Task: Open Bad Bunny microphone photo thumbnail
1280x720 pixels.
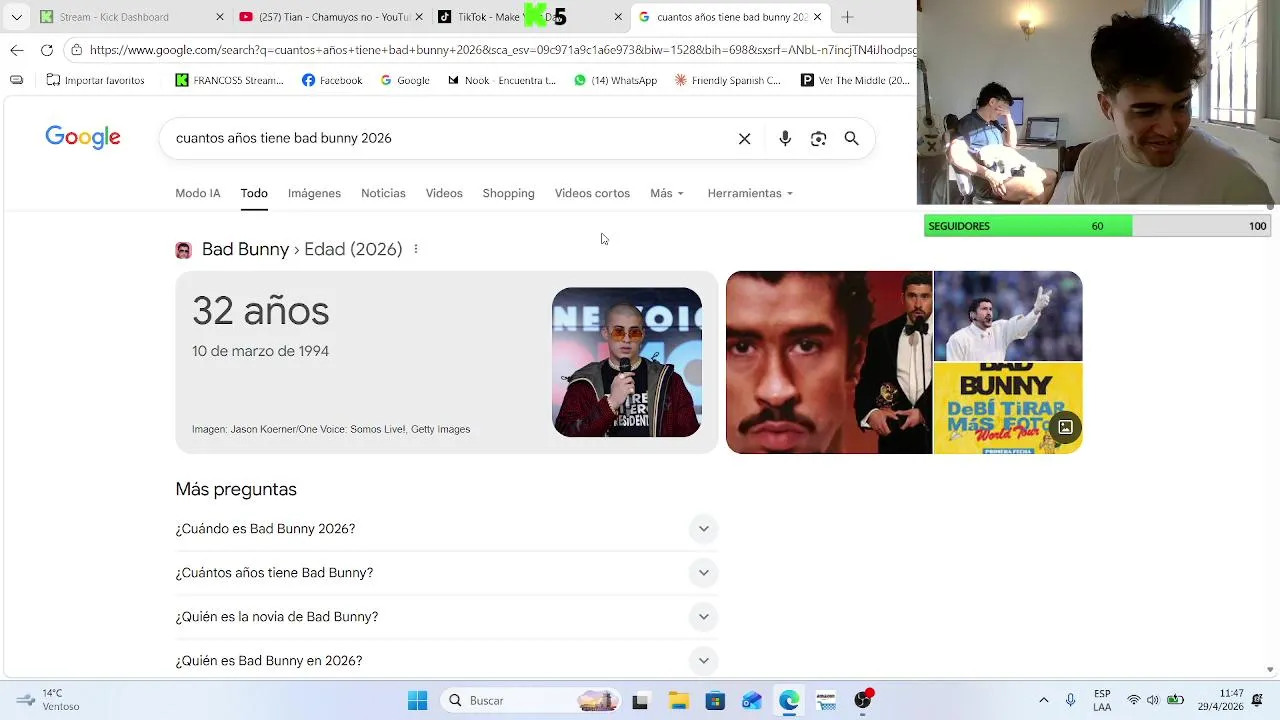Action: (x=627, y=362)
